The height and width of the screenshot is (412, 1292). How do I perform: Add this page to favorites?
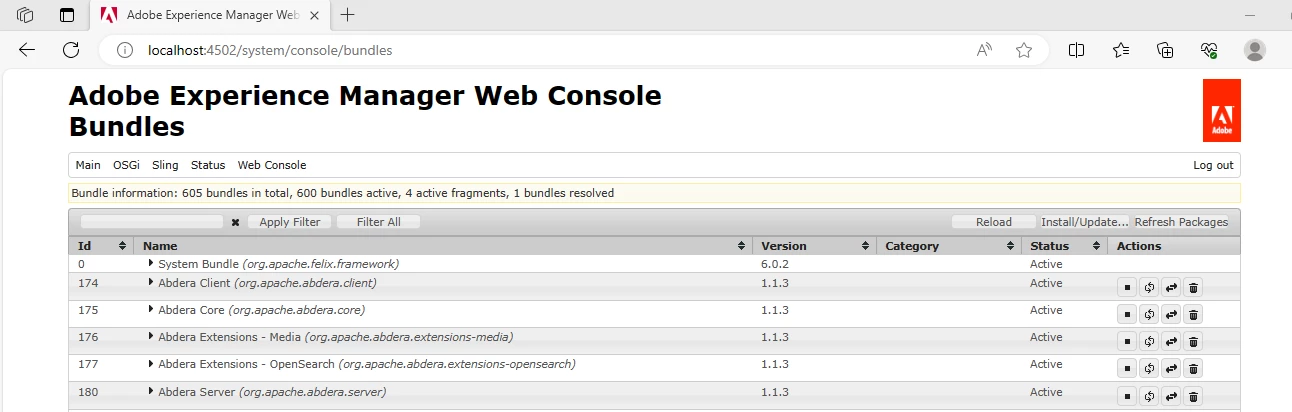tap(1023, 50)
